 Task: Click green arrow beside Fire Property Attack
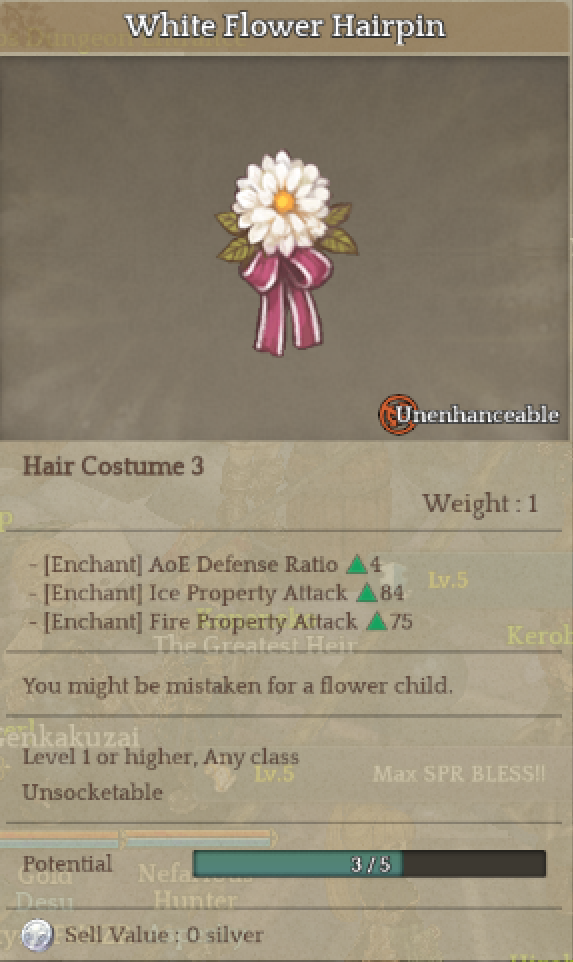(x=376, y=621)
